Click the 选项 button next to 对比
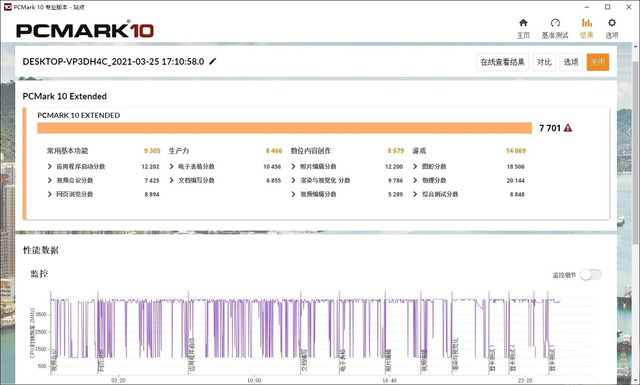Viewport: 640px width, 385px height. [x=571, y=62]
